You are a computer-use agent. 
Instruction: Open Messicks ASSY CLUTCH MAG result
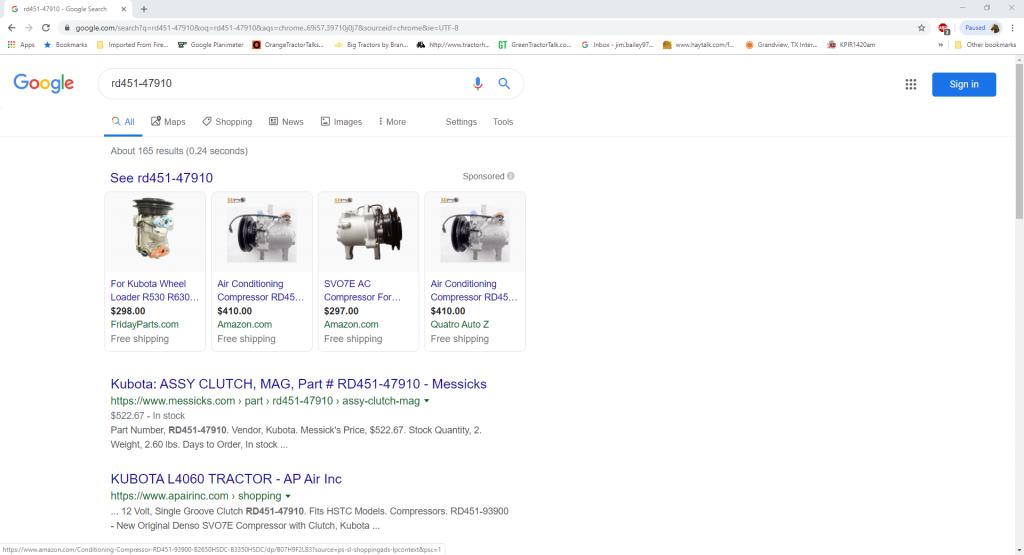tap(298, 384)
